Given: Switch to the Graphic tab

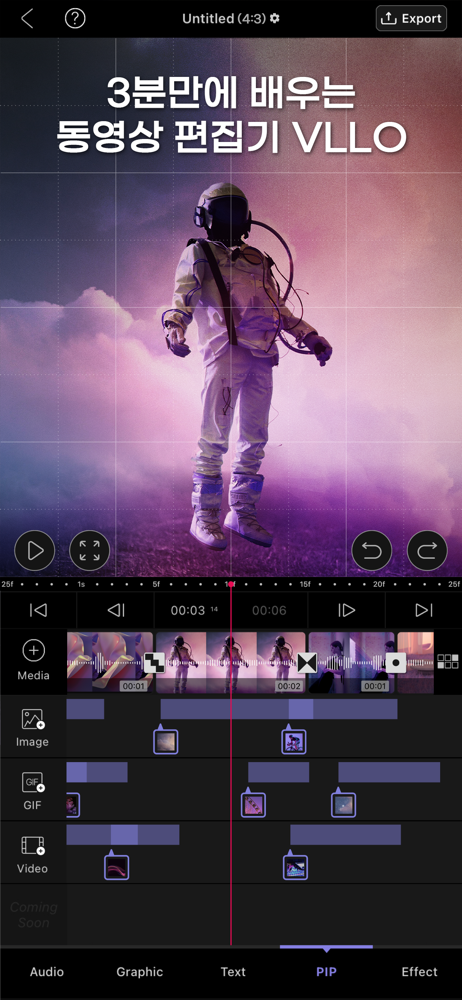Looking at the screenshot, I should (x=140, y=972).
